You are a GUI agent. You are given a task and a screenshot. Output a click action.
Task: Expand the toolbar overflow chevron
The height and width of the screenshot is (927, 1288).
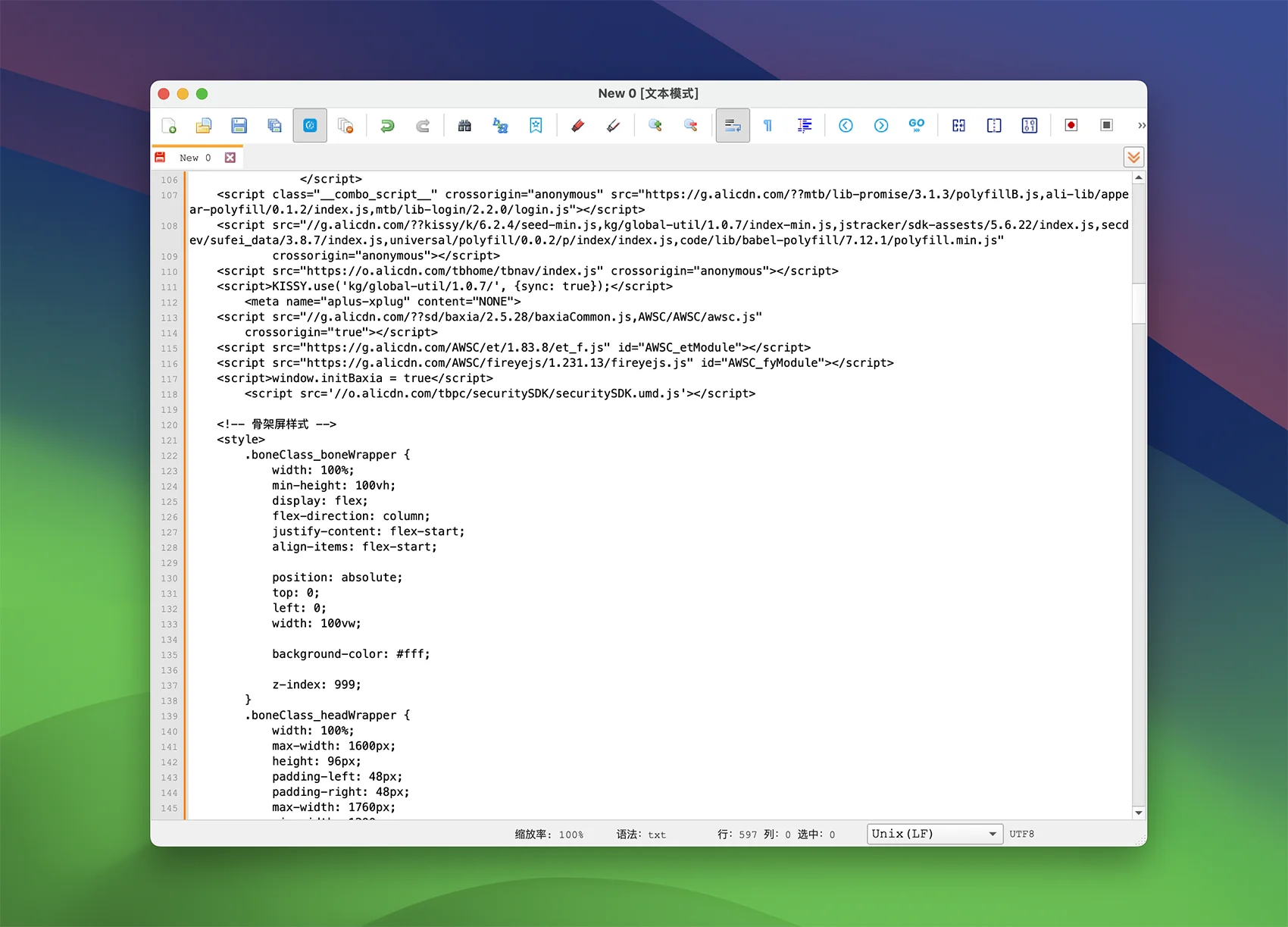click(1141, 126)
